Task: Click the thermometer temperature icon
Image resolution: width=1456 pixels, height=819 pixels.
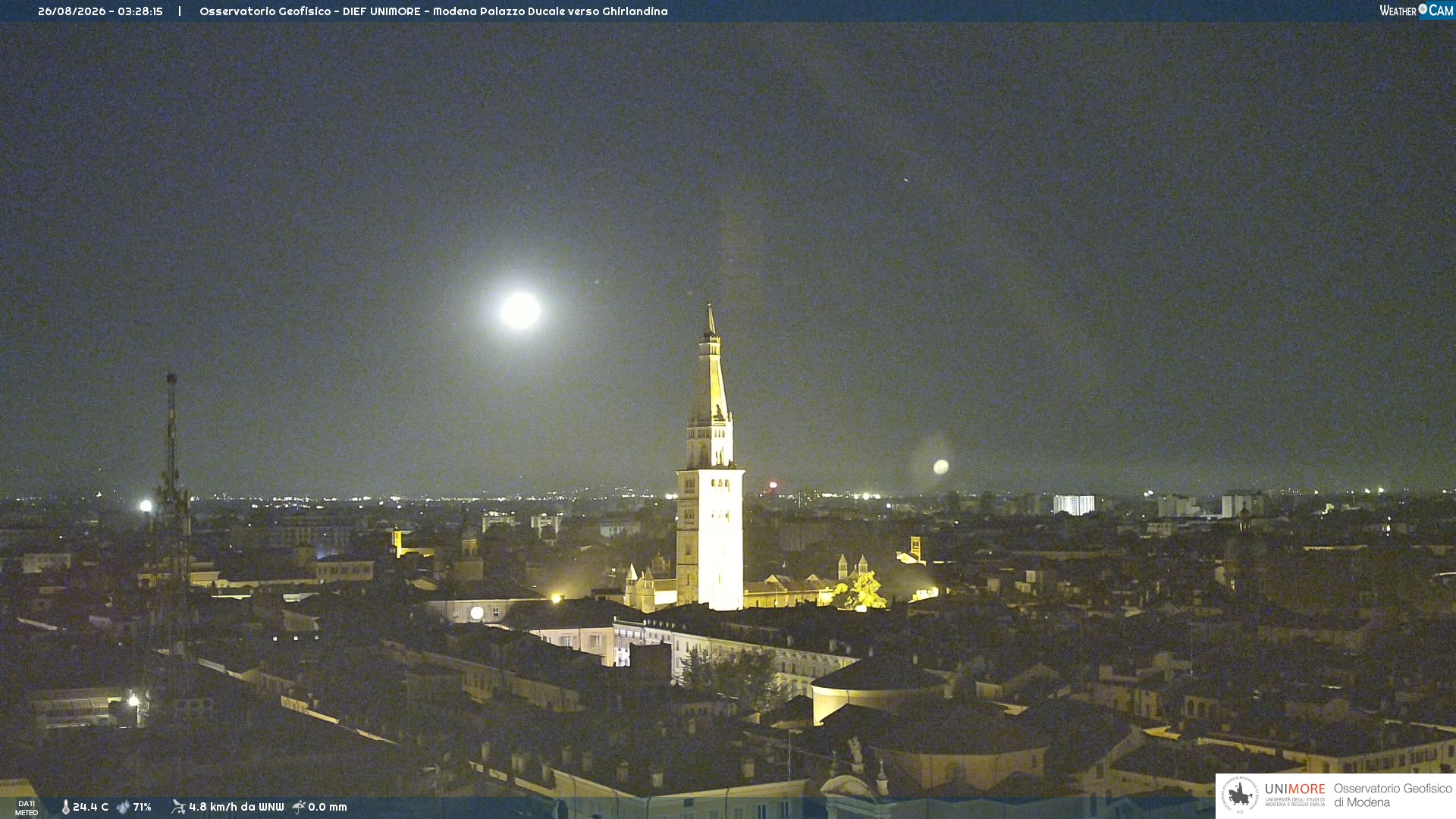Action: pyautogui.click(x=65, y=807)
